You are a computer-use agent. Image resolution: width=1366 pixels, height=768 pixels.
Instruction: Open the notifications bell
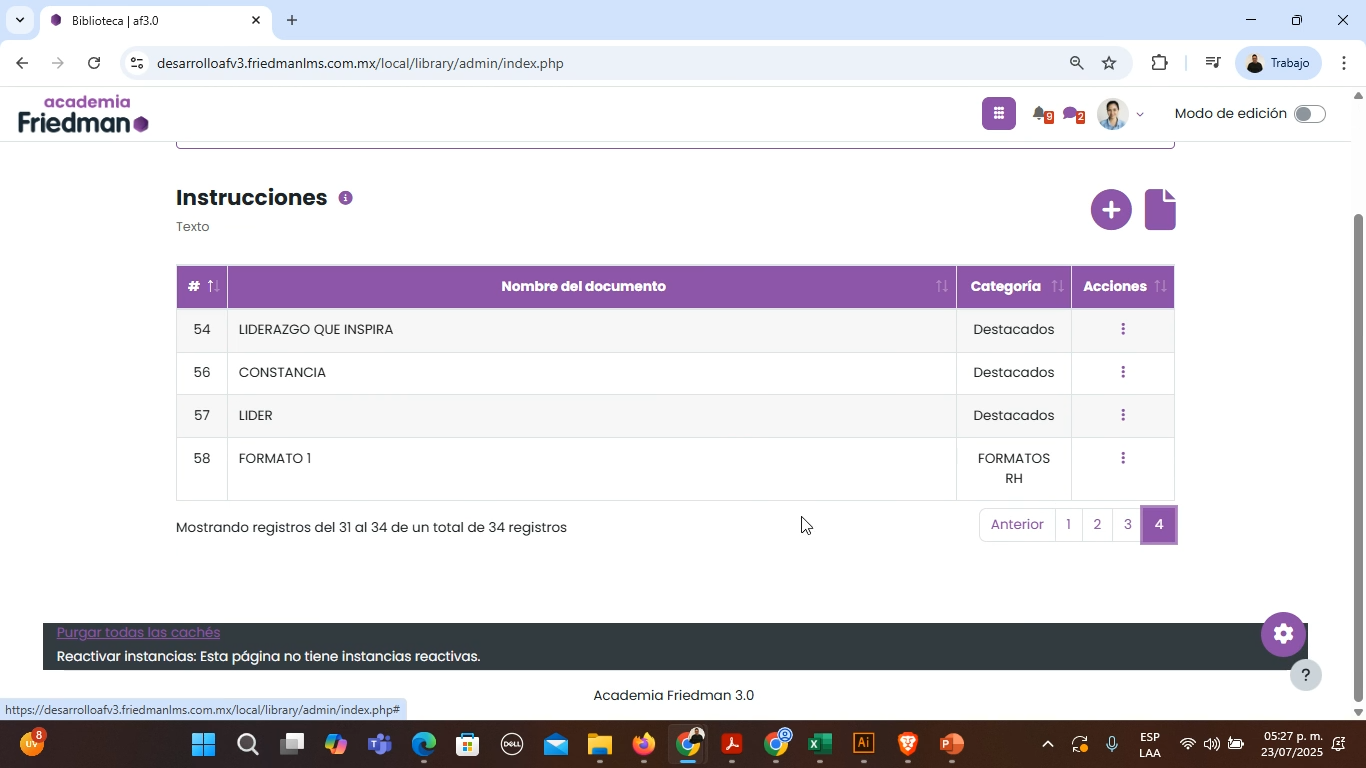pos(1040,114)
